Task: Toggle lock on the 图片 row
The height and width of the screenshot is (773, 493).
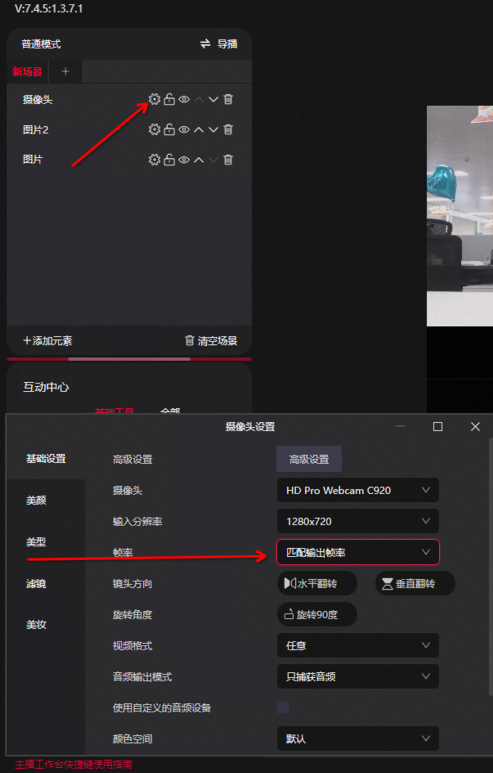Action: pos(169,160)
